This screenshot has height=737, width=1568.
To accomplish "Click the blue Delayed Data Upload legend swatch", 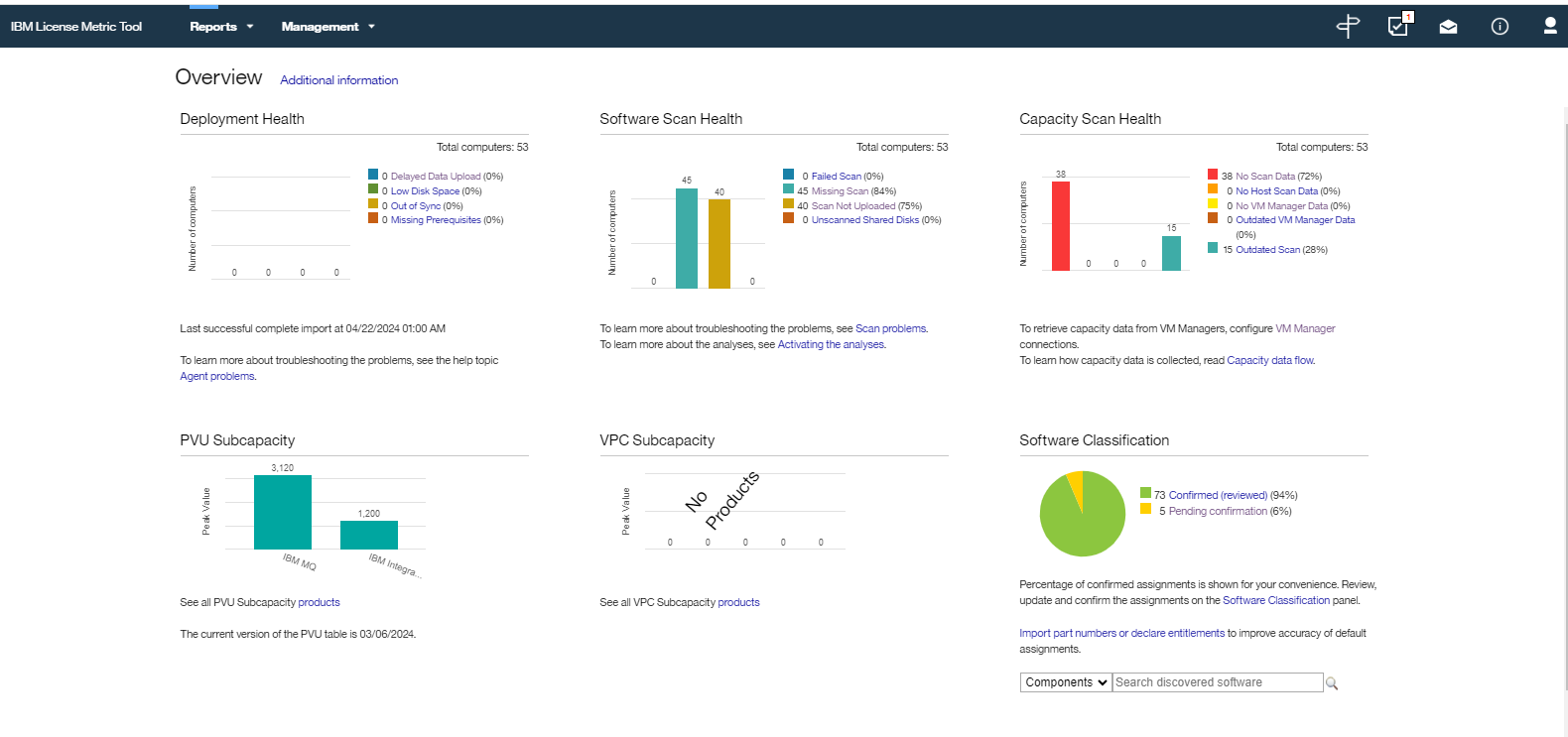I will (x=373, y=175).
